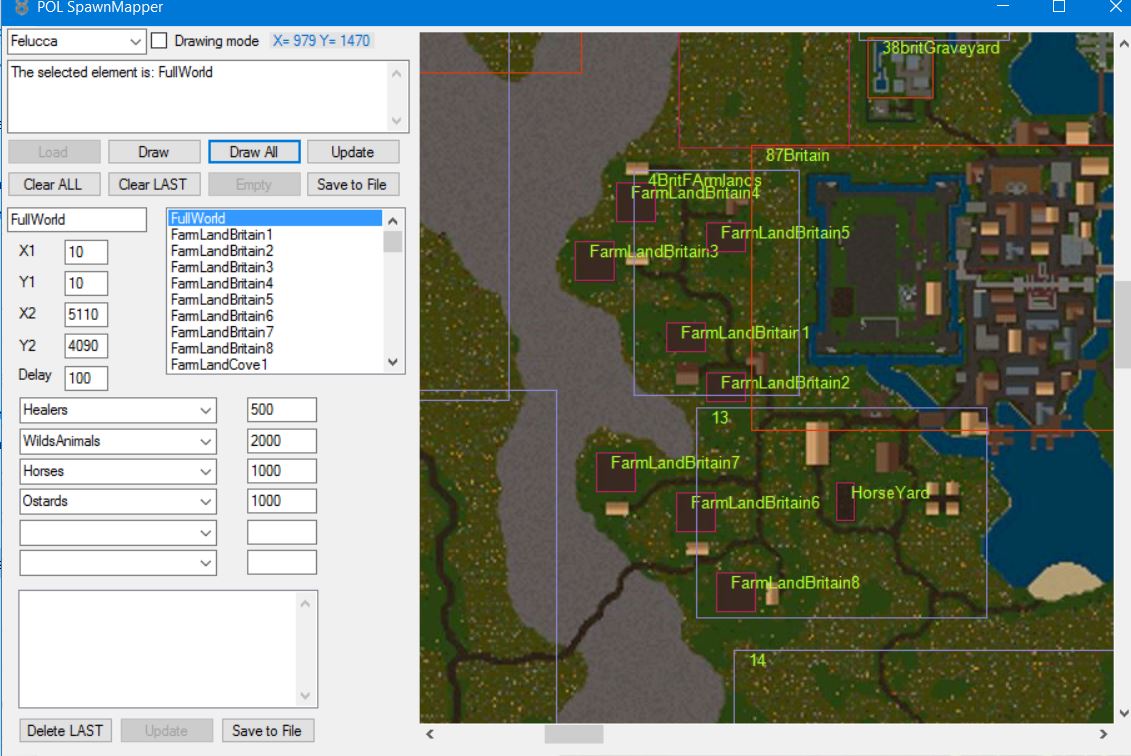The height and width of the screenshot is (756, 1131).
Task: Click the 38britGraveyard region on map
Action: [900, 69]
